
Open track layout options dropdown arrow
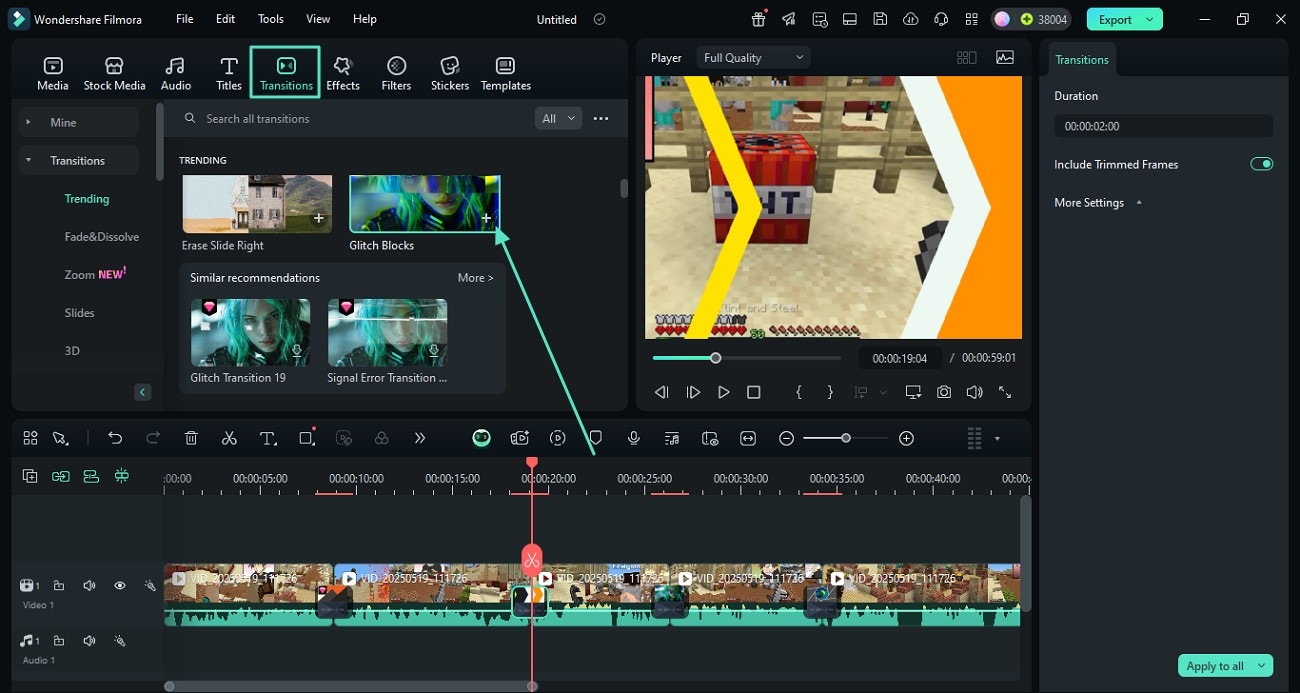(997, 438)
